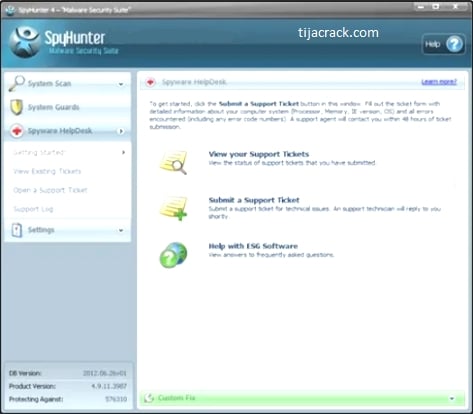Expand the Spyware HelpDesk arrow
473x414 pixels.
[x=121, y=131]
